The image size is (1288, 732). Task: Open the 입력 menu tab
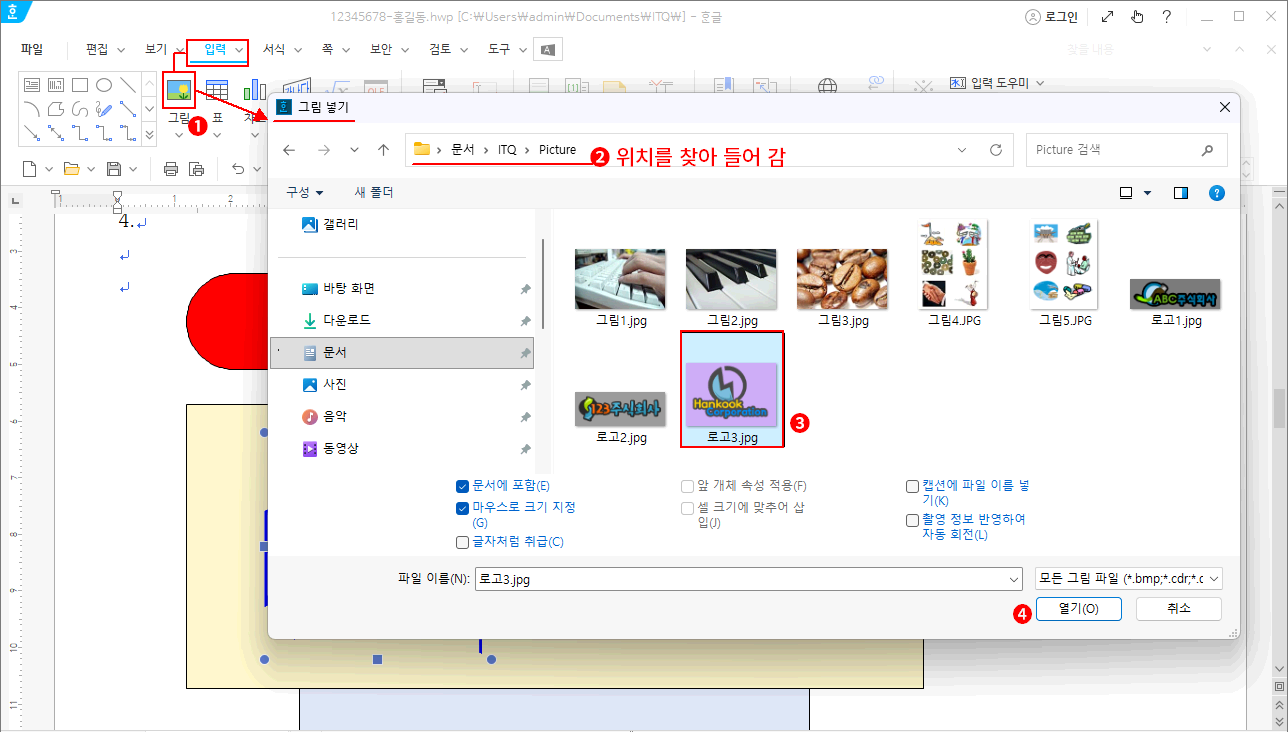tap(216, 49)
